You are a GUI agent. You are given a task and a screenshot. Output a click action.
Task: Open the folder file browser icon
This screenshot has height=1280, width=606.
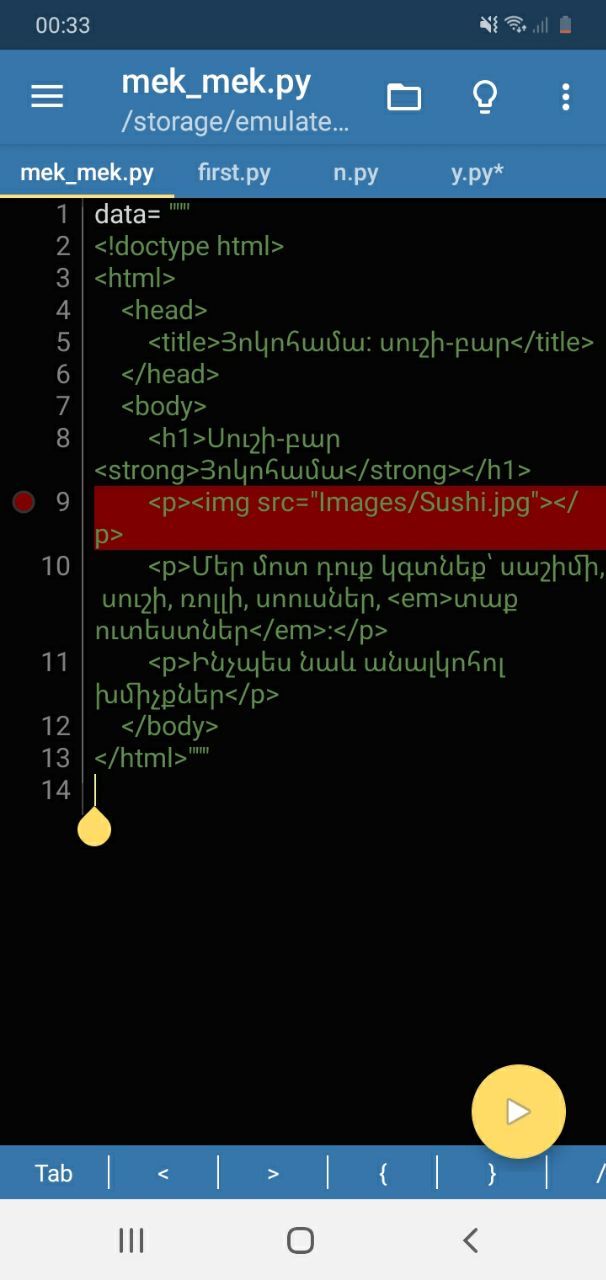tap(404, 97)
